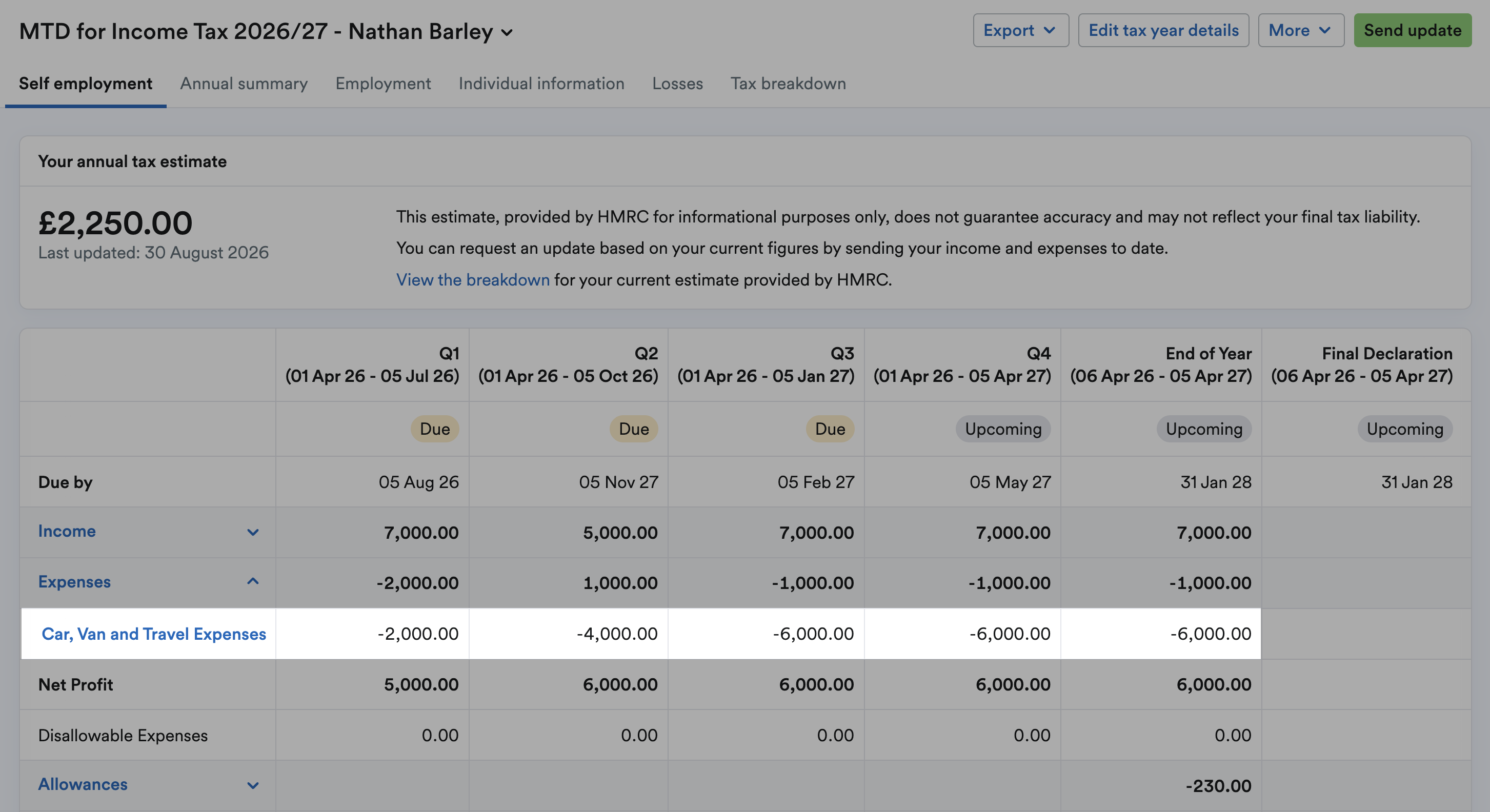Select the Self employment tab
This screenshot has height=812, width=1490.
point(86,84)
